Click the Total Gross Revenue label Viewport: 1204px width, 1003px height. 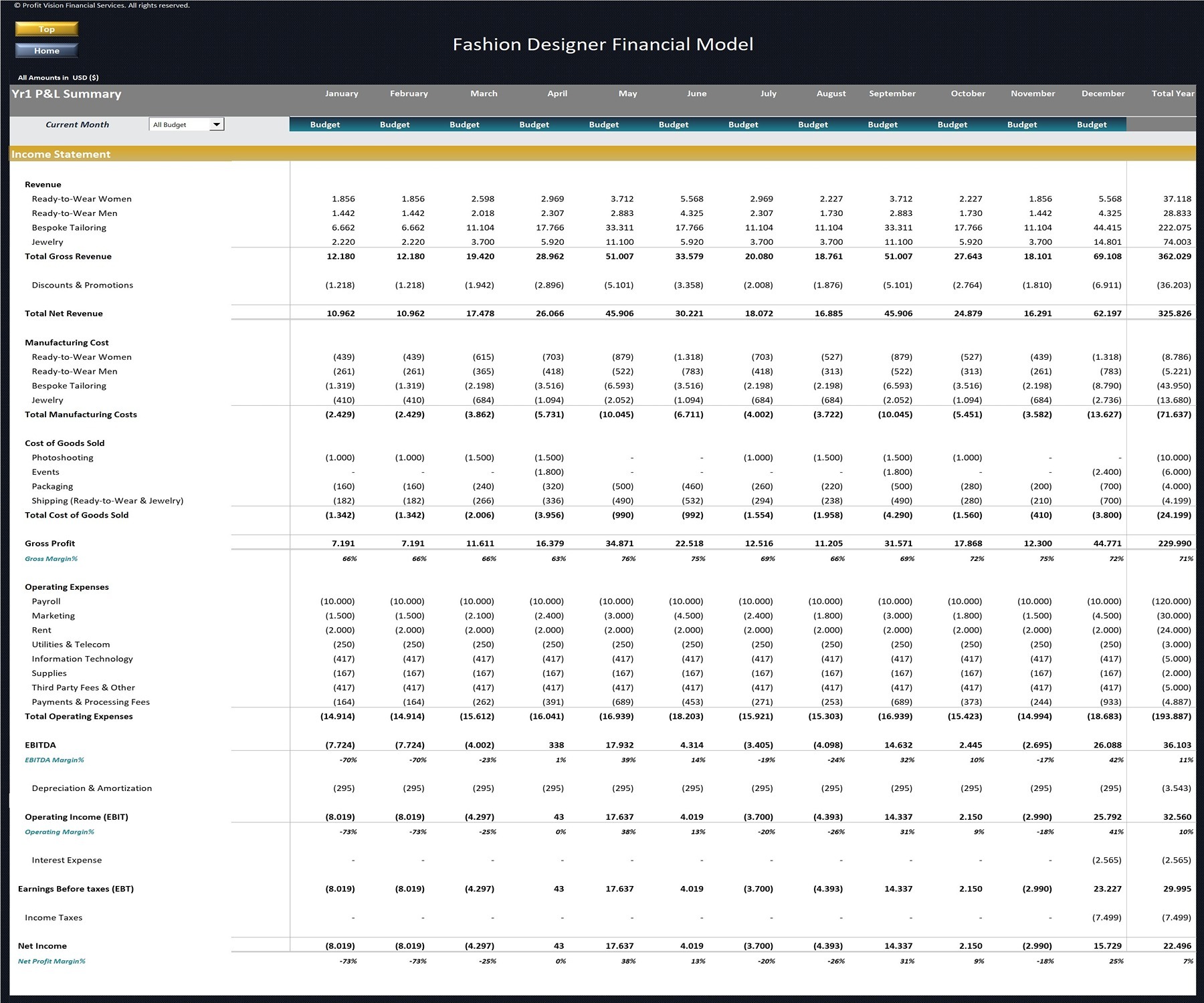(68, 256)
